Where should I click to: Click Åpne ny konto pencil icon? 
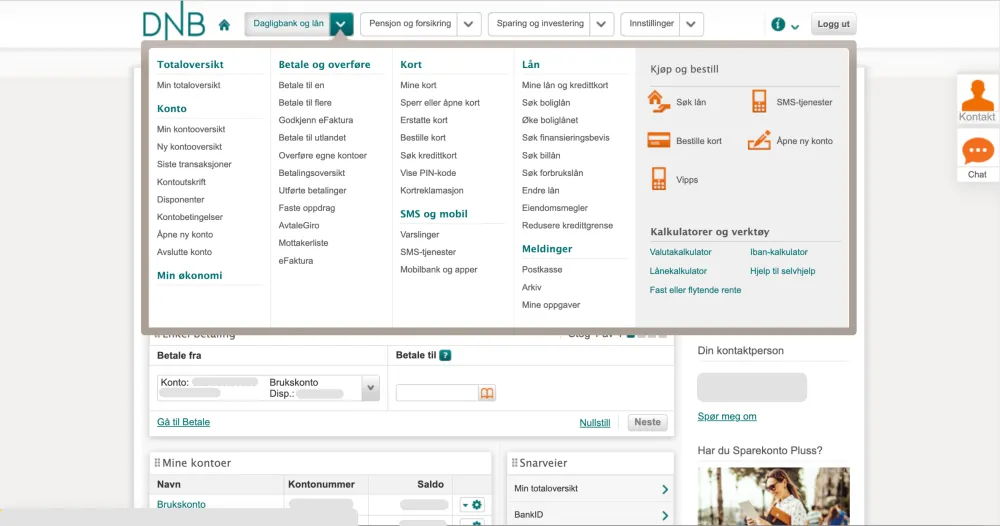tap(759, 140)
